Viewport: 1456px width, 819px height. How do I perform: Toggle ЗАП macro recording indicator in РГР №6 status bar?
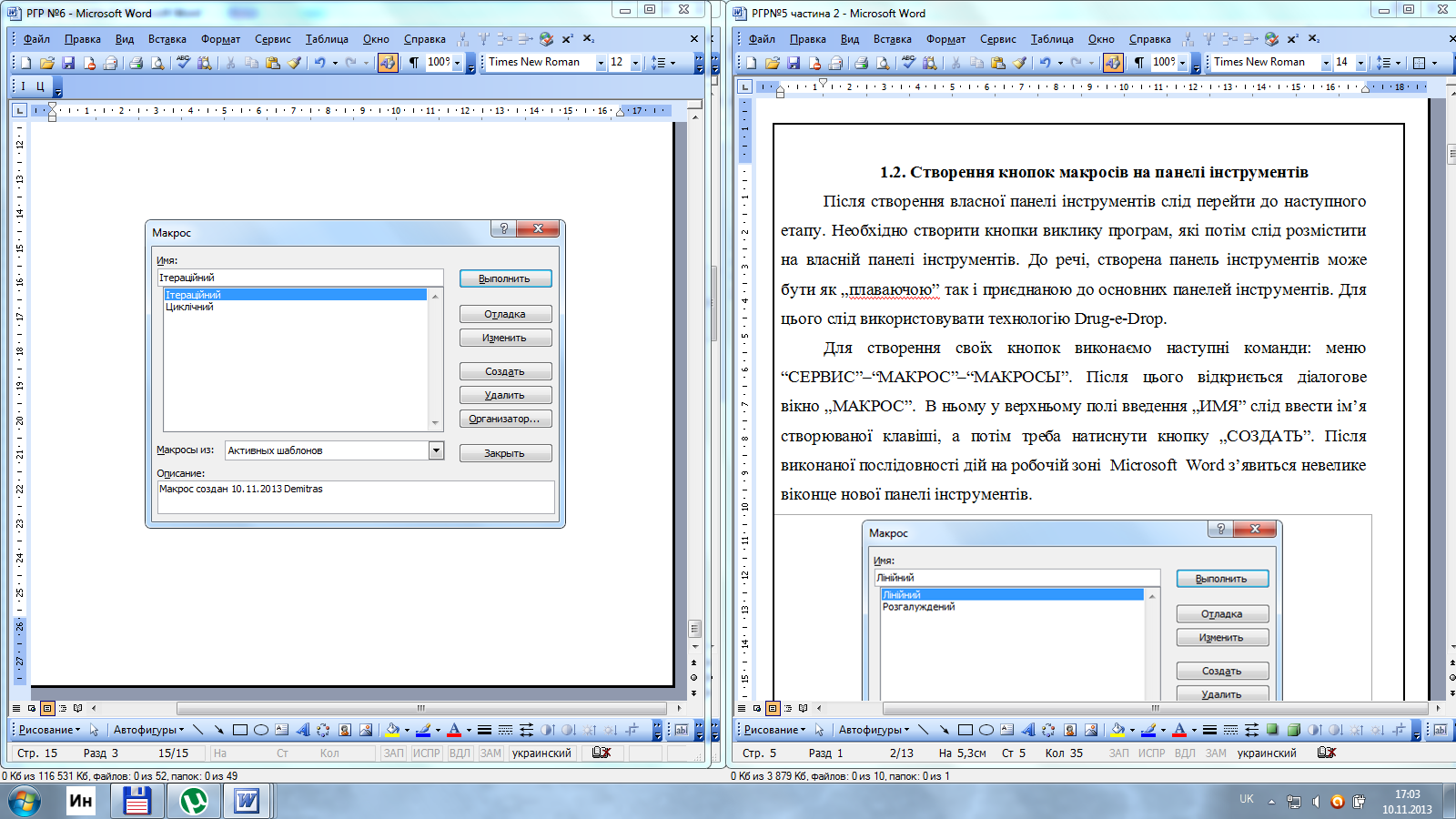[393, 753]
